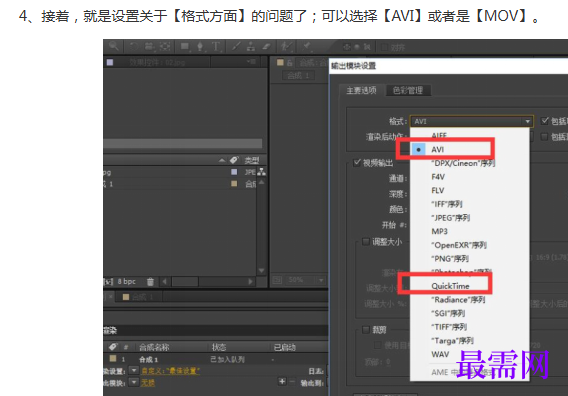The image size is (568, 396).
Task: Switch to the 色彩管理 tab
Action: (408, 90)
